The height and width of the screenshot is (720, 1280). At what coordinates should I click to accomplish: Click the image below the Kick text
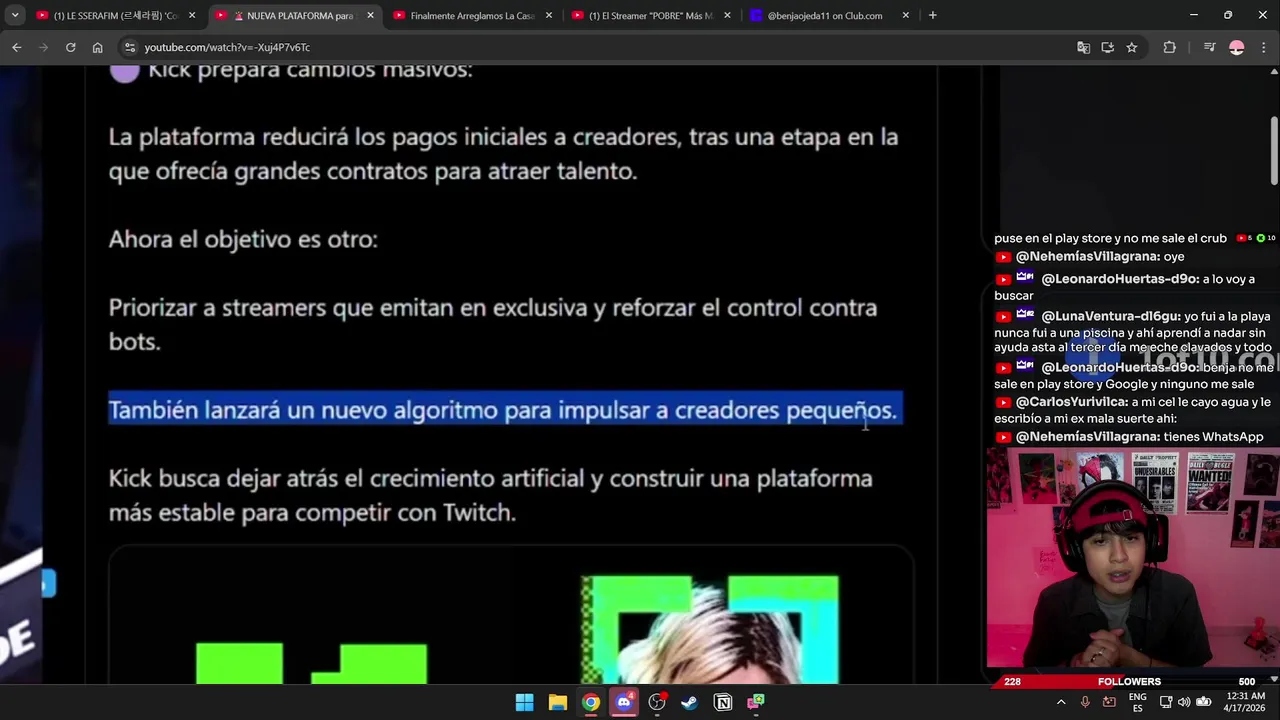[x=511, y=616]
